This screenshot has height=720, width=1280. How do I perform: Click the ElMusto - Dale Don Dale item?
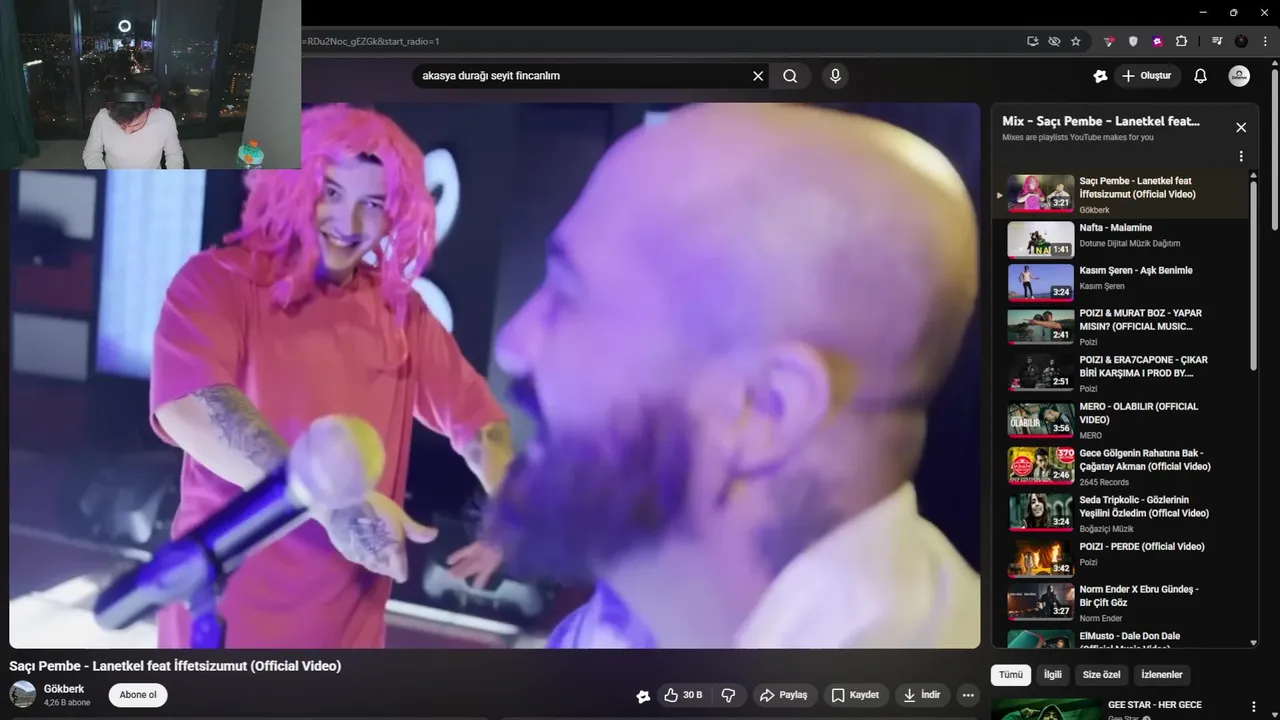click(1122, 638)
